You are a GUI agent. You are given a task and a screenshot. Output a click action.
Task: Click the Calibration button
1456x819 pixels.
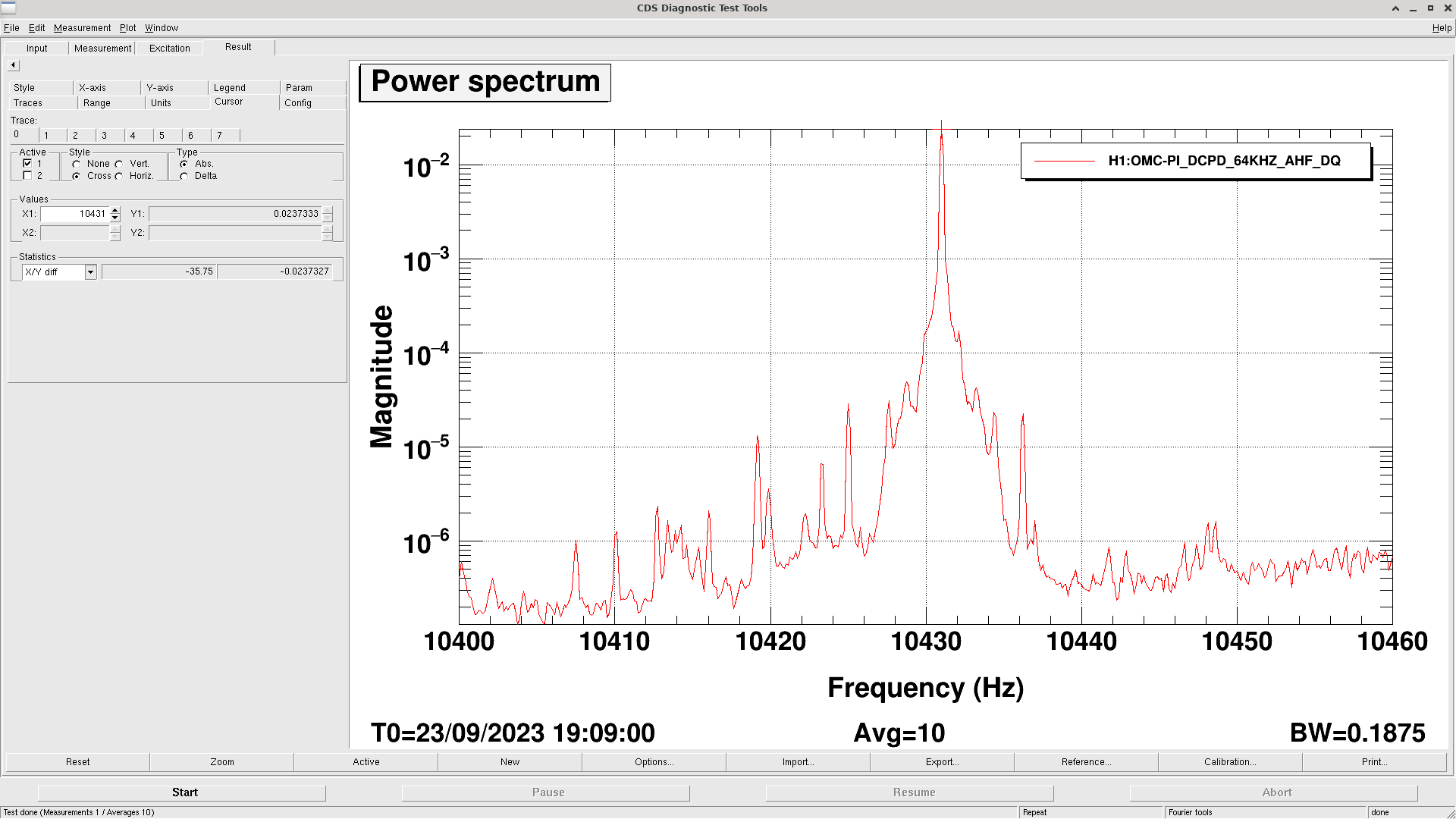pos(1230,762)
